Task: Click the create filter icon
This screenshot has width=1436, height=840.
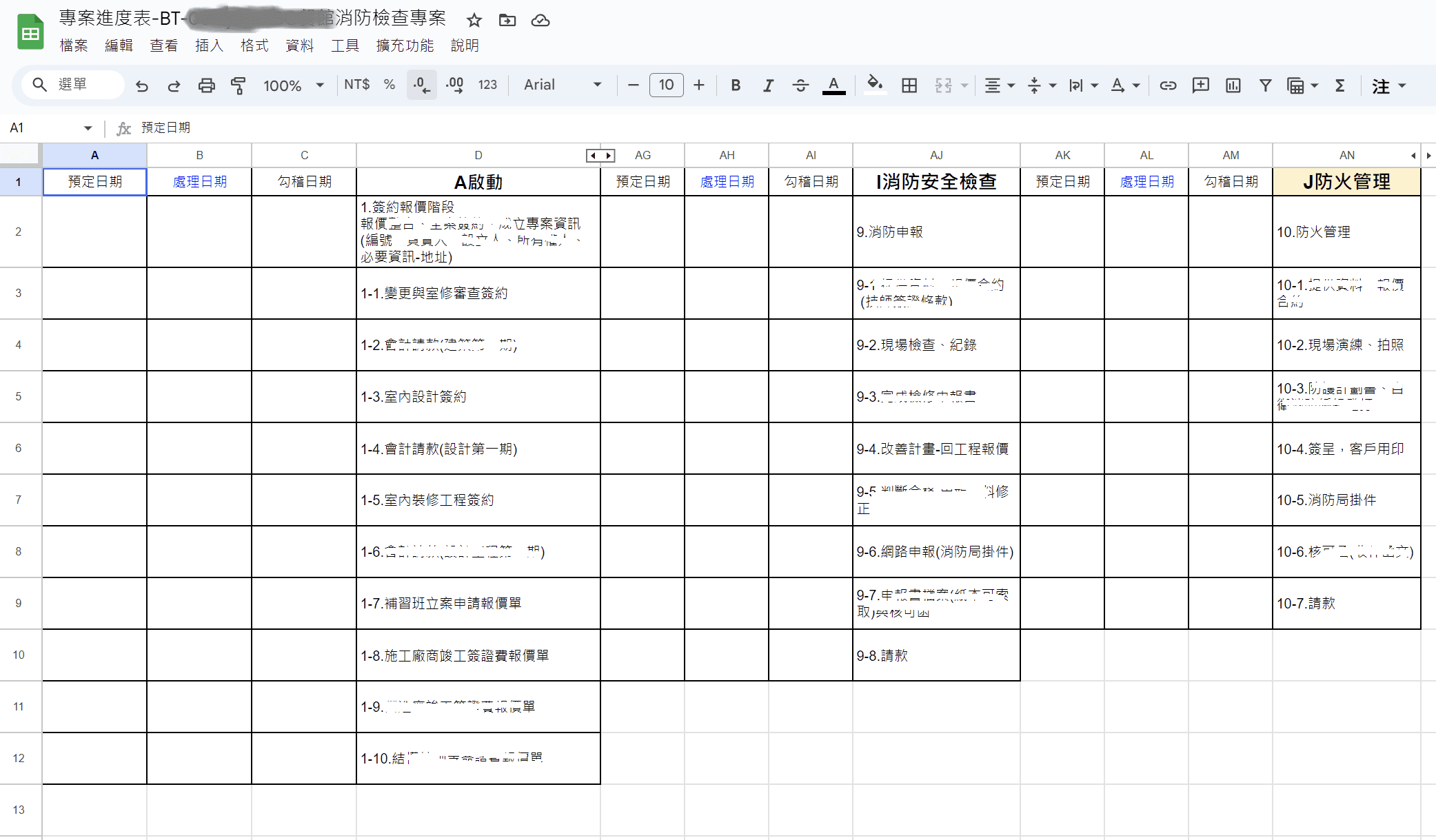Action: tap(1265, 85)
